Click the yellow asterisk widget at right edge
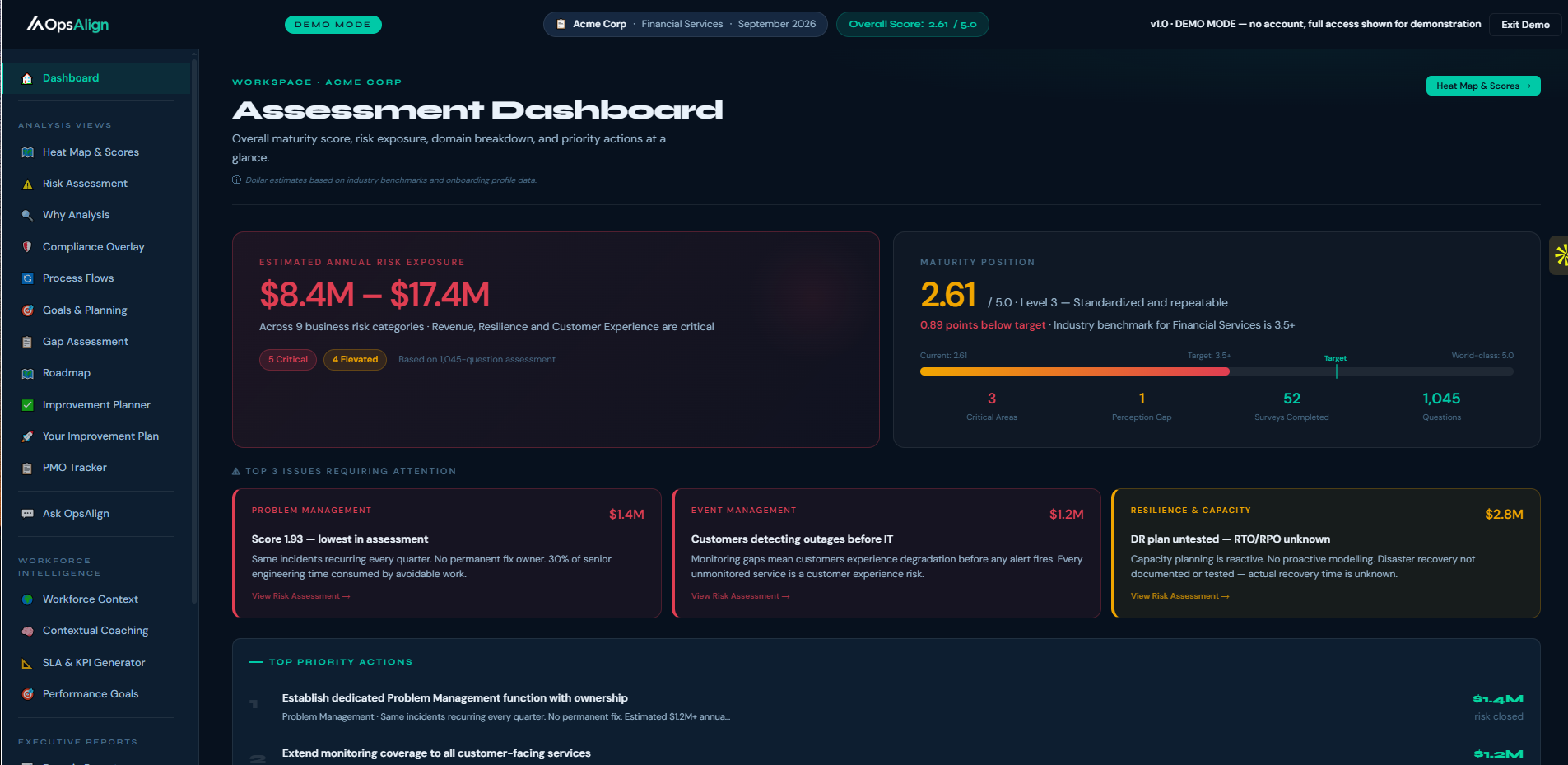This screenshot has height=765, width=1568. 1560,255
